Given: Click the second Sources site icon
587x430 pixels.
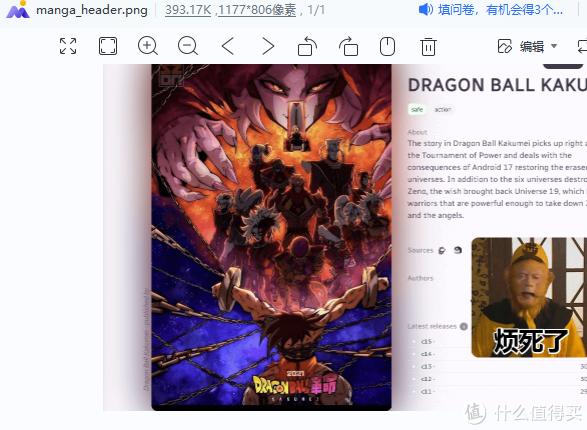Looking at the screenshot, I should coord(457,250).
